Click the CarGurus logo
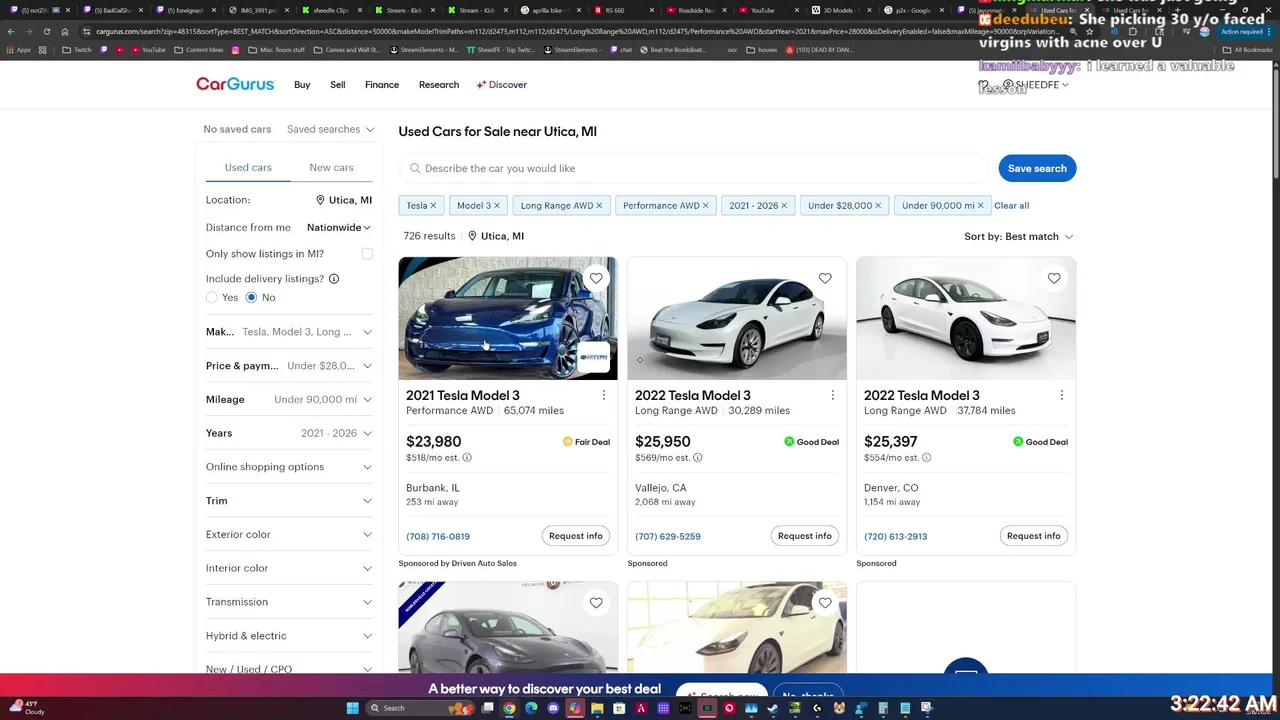This screenshot has width=1280, height=720. pos(235,85)
